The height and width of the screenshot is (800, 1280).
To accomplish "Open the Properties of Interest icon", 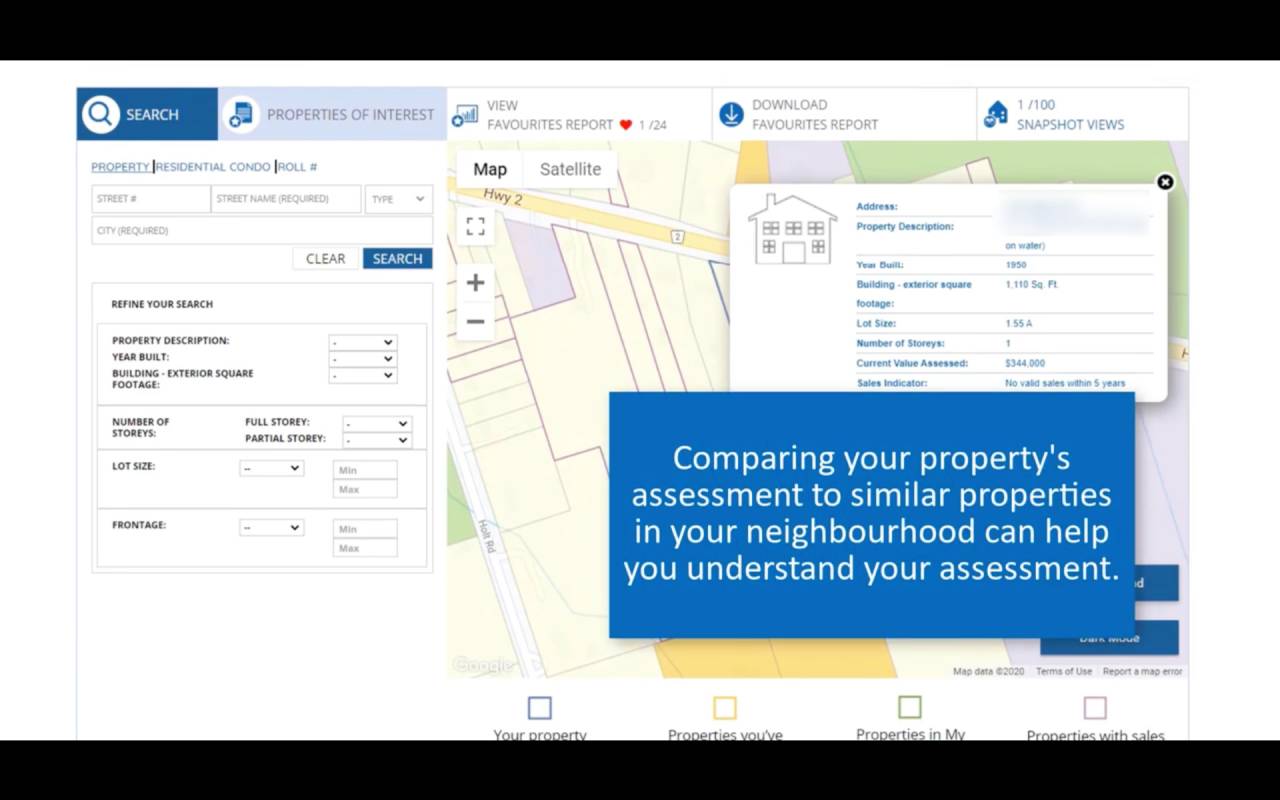I will click(241, 114).
